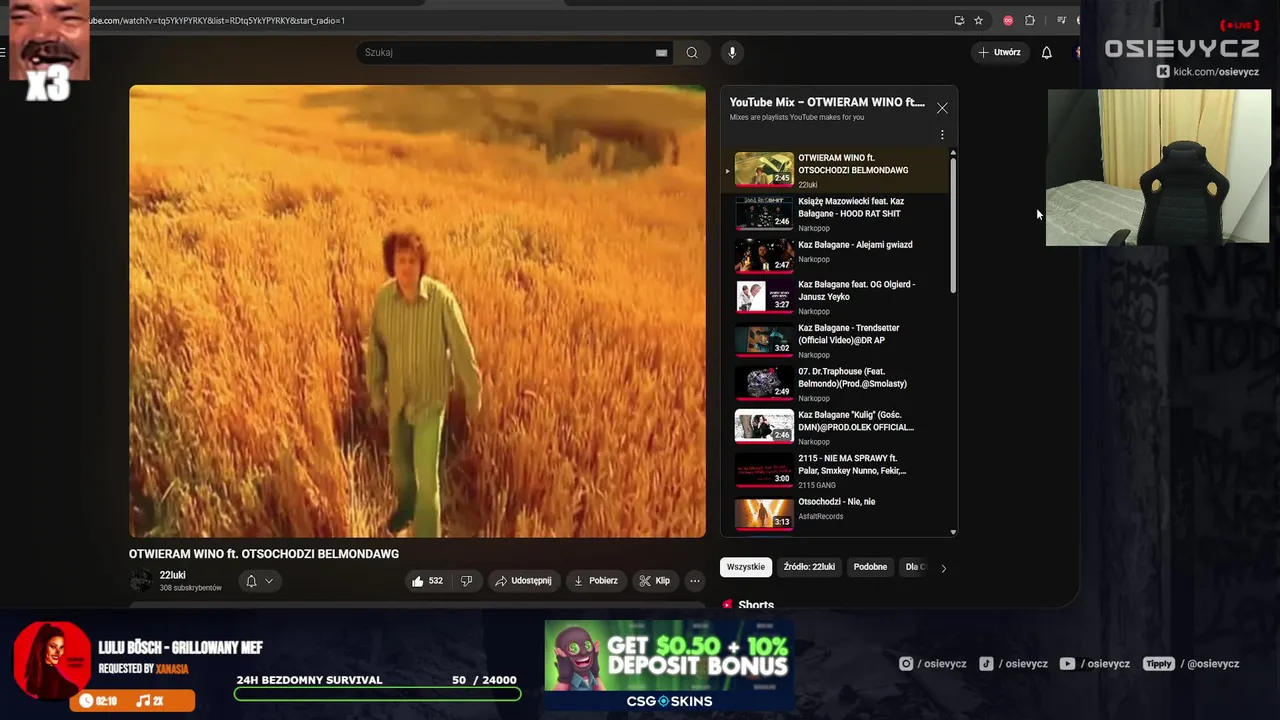Open the 22luki channel name link
The height and width of the screenshot is (720, 1280).
point(173,575)
